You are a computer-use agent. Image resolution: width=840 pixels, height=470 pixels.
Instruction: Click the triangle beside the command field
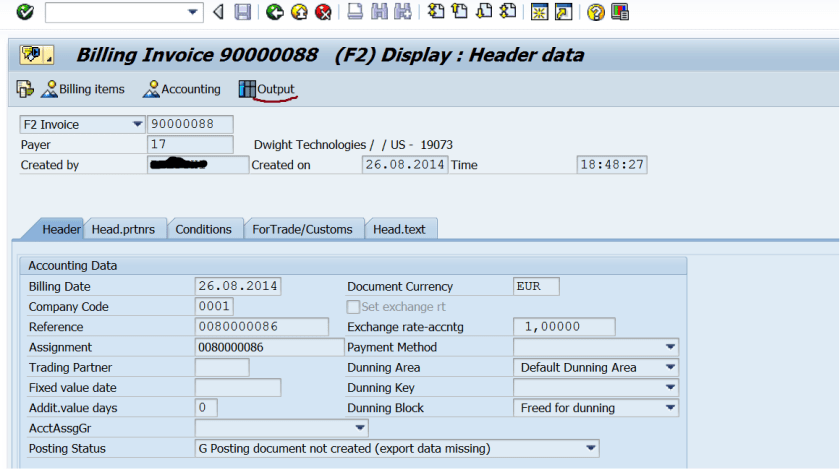click(218, 12)
